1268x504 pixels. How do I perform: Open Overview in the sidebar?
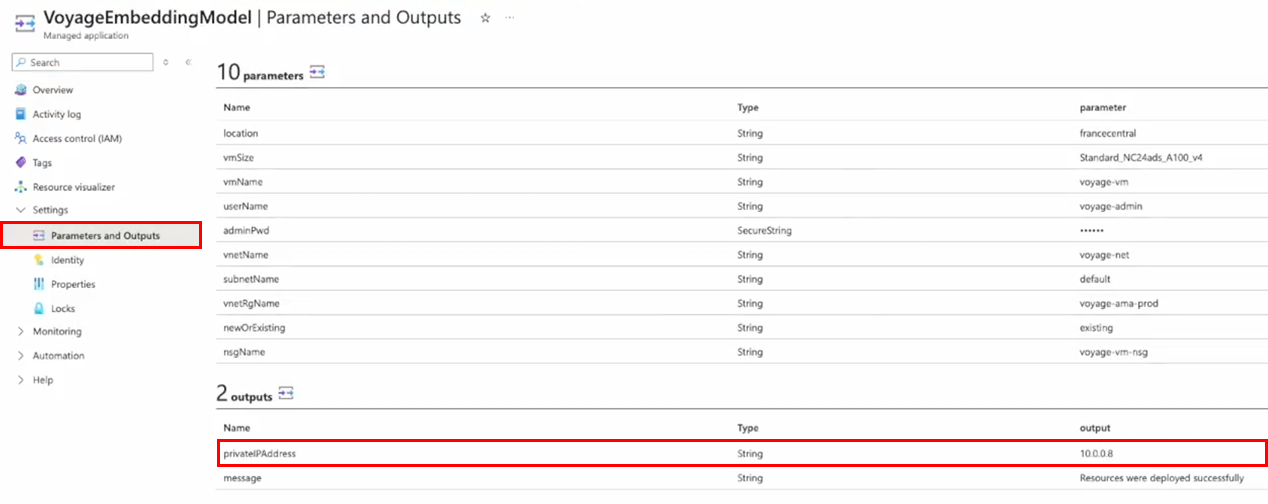(53, 90)
